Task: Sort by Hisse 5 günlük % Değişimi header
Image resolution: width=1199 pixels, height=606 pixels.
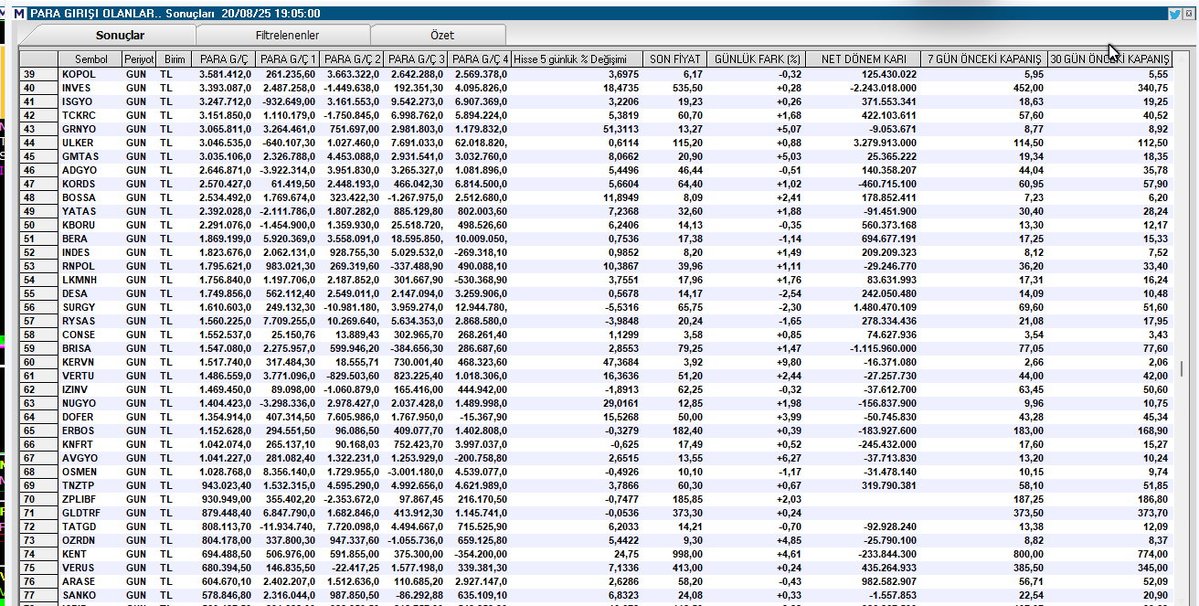Action: tap(577, 59)
